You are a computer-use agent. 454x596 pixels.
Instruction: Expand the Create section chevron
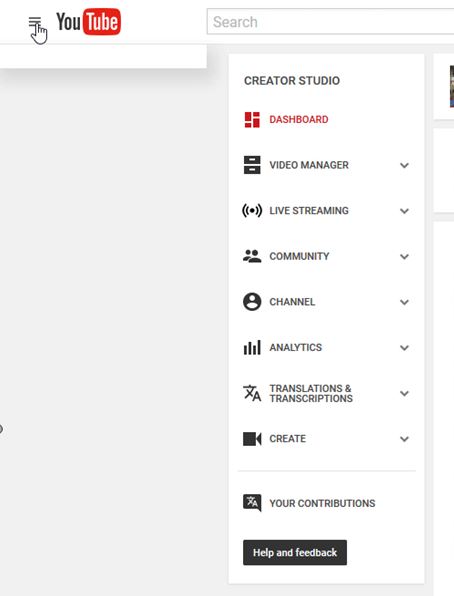click(404, 439)
